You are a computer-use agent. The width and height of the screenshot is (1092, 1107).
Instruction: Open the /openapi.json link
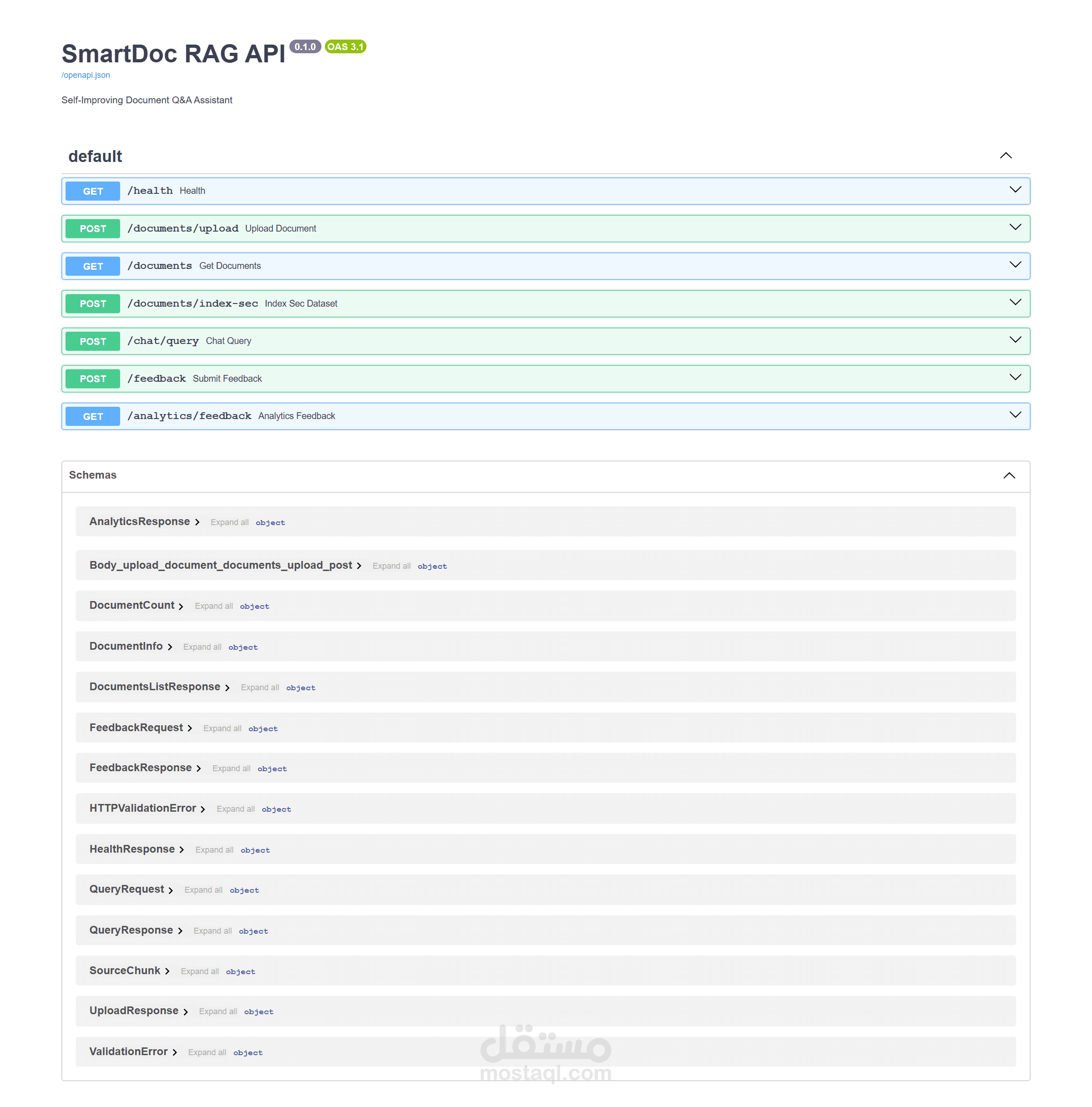pos(86,75)
